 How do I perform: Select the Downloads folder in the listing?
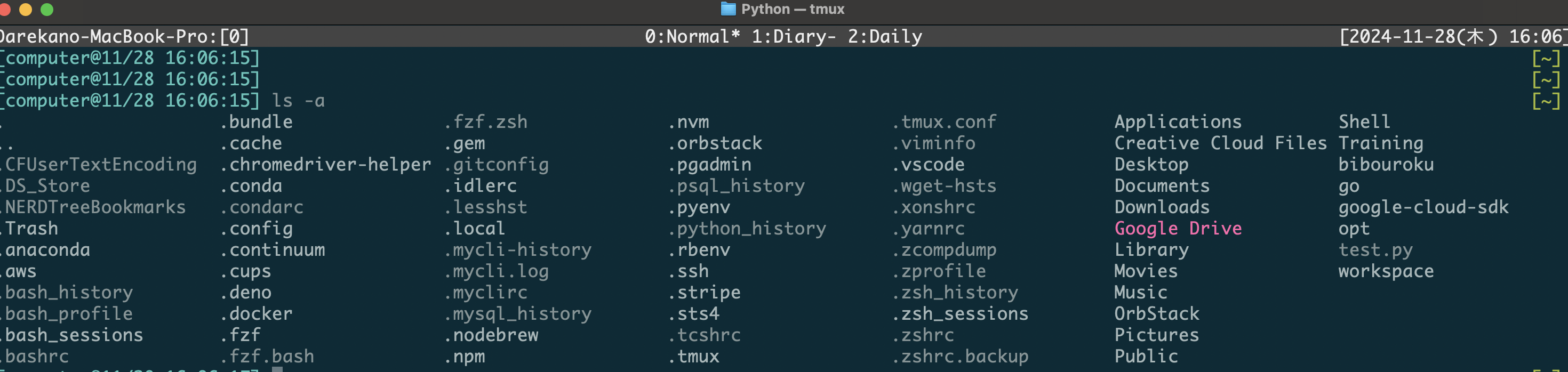[x=1163, y=207]
